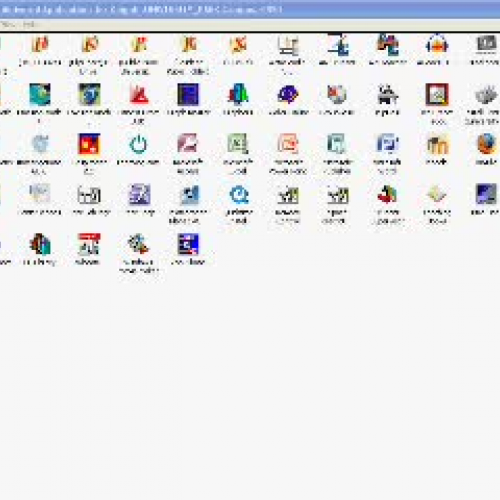Viewport: 500px width, 500px height.
Task: Launch the red mountain-shaped icon
Action: [x=139, y=94]
